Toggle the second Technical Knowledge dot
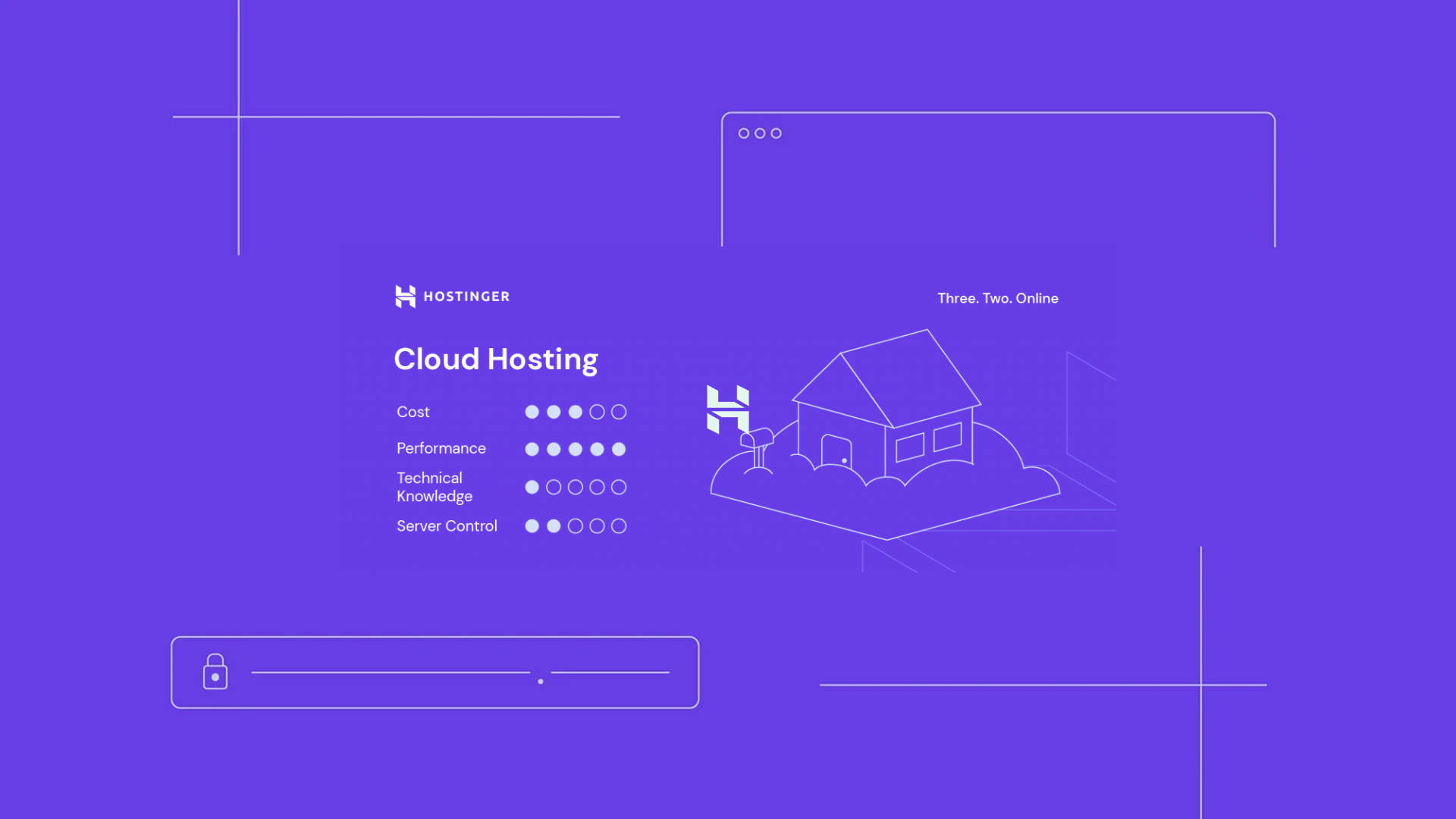Image resolution: width=1456 pixels, height=819 pixels. pyautogui.click(x=554, y=487)
